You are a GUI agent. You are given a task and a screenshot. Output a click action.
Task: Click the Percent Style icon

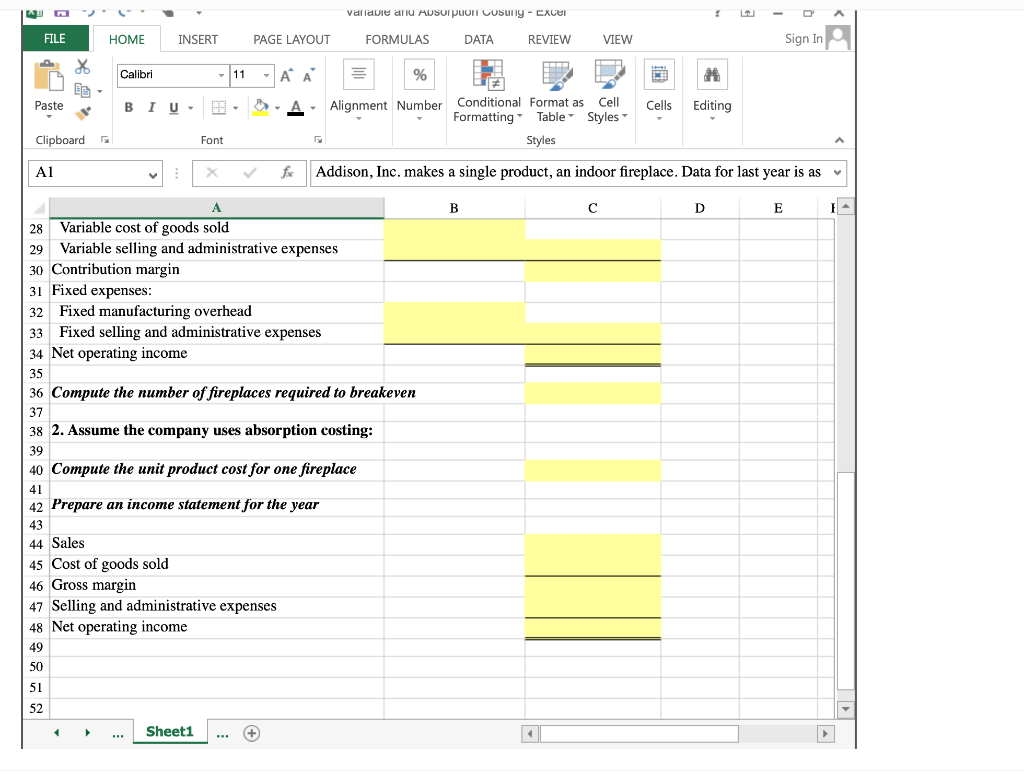point(419,74)
